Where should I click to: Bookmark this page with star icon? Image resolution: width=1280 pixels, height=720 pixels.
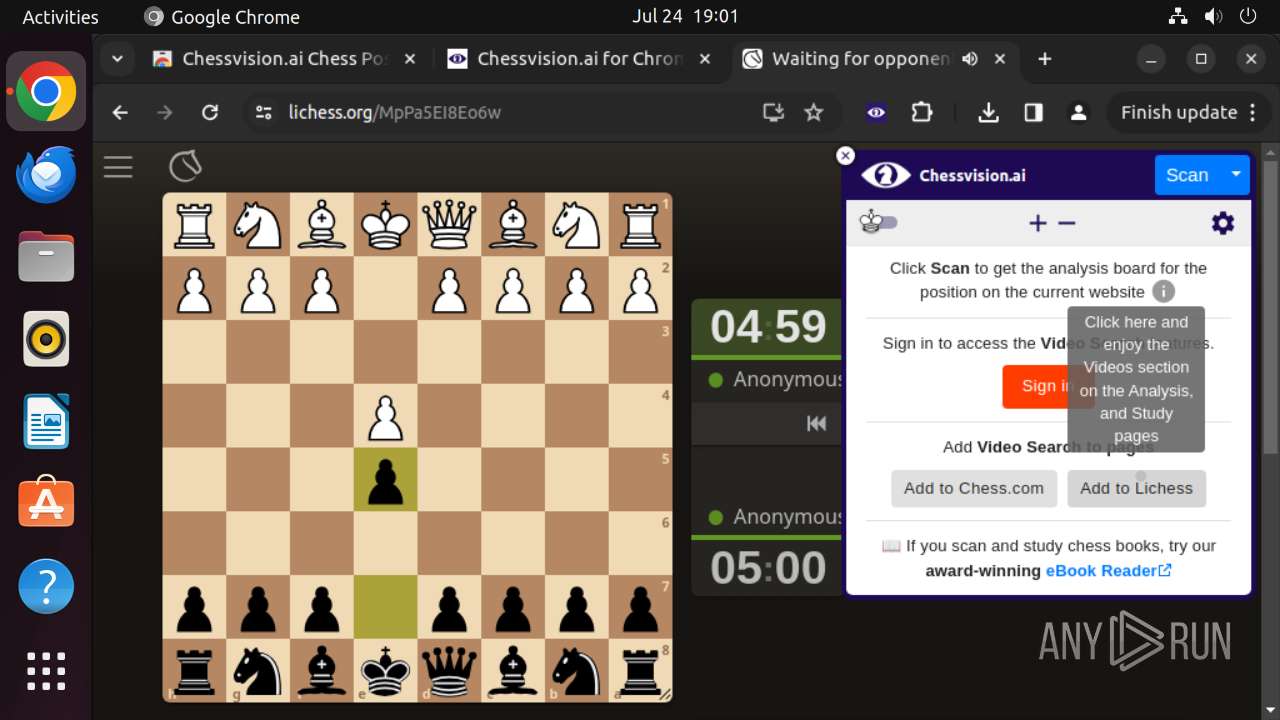(x=814, y=113)
